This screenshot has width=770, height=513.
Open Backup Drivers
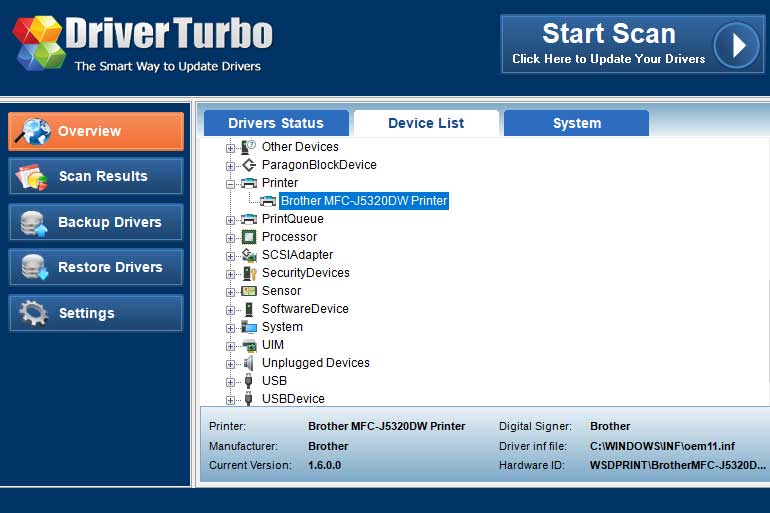click(96, 222)
